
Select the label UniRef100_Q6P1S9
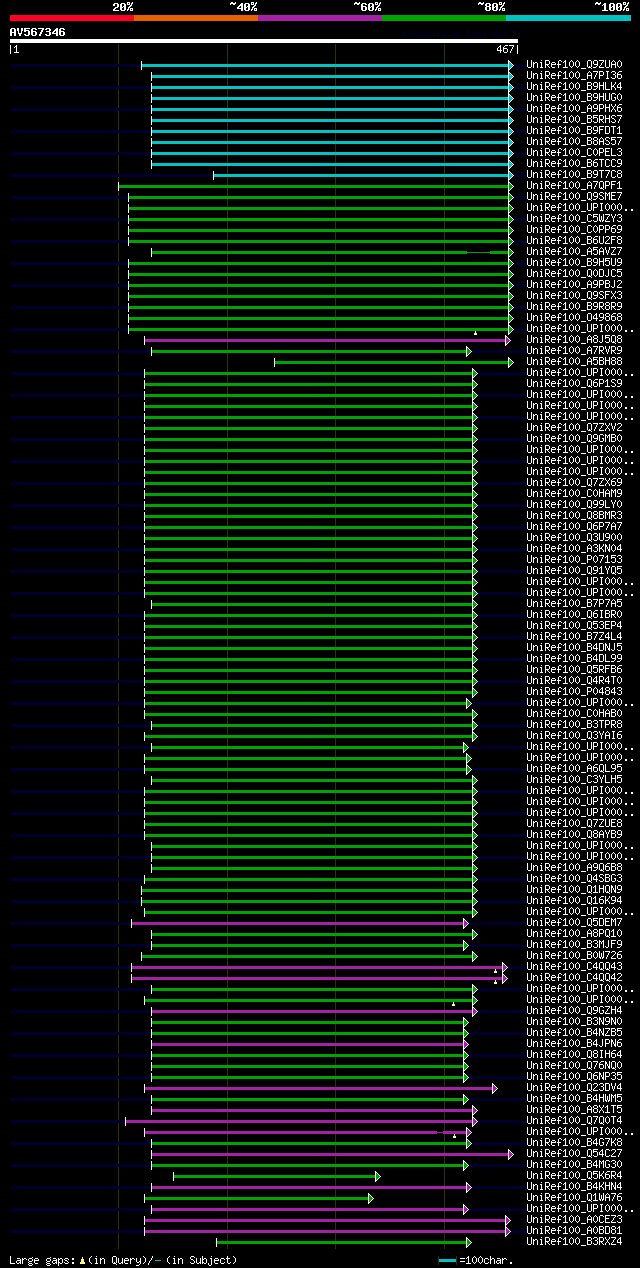pos(574,384)
